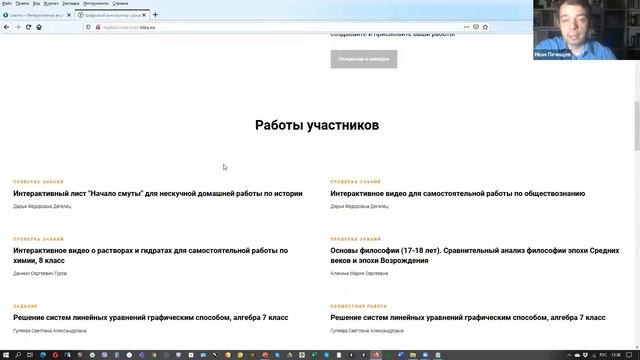Open Windows taskbar search
Screen dimensions: 640x360
pyautogui.click(x=18, y=355)
